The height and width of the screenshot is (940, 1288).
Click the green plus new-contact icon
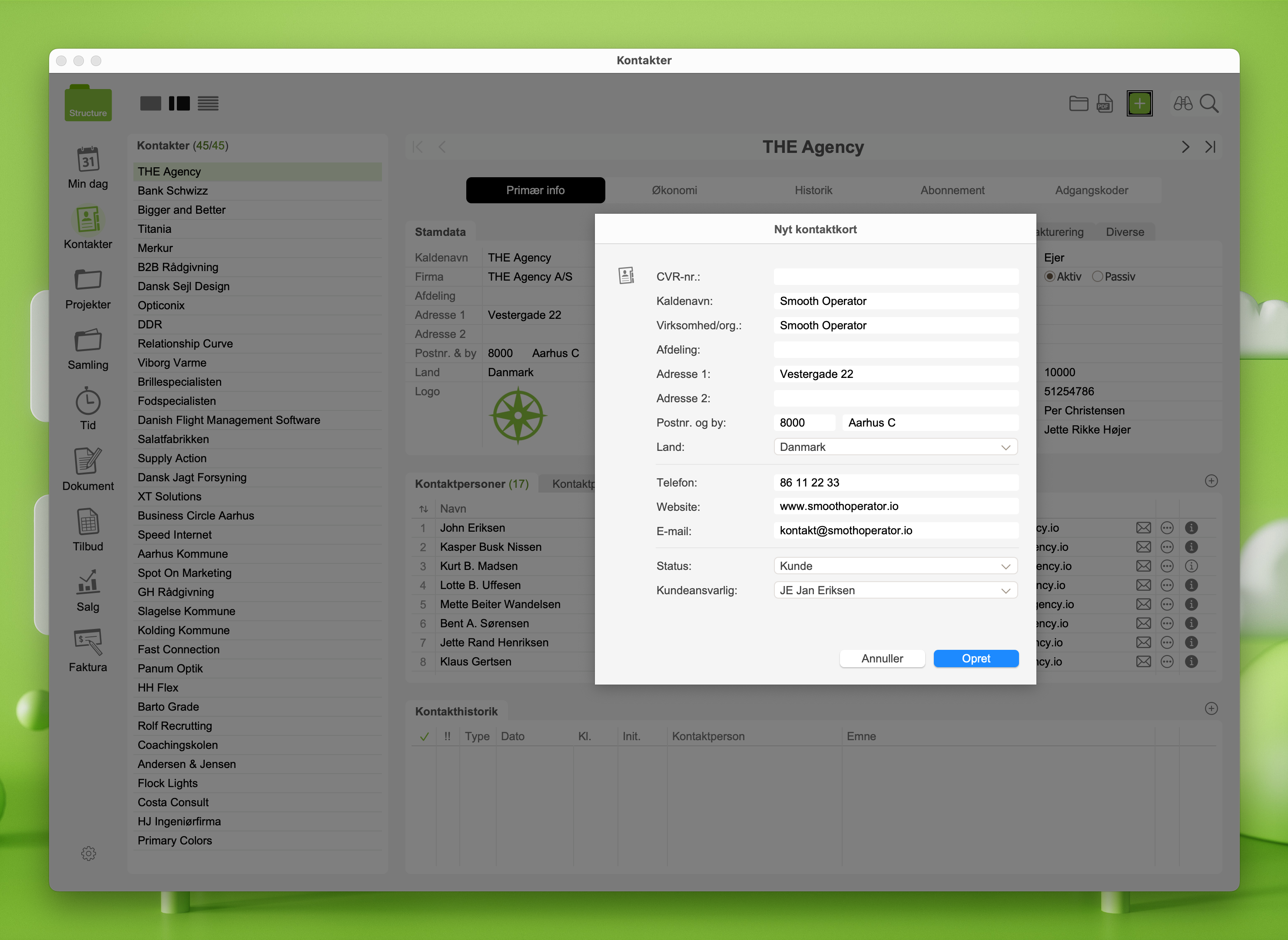pyautogui.click(x=1139, y=103)
